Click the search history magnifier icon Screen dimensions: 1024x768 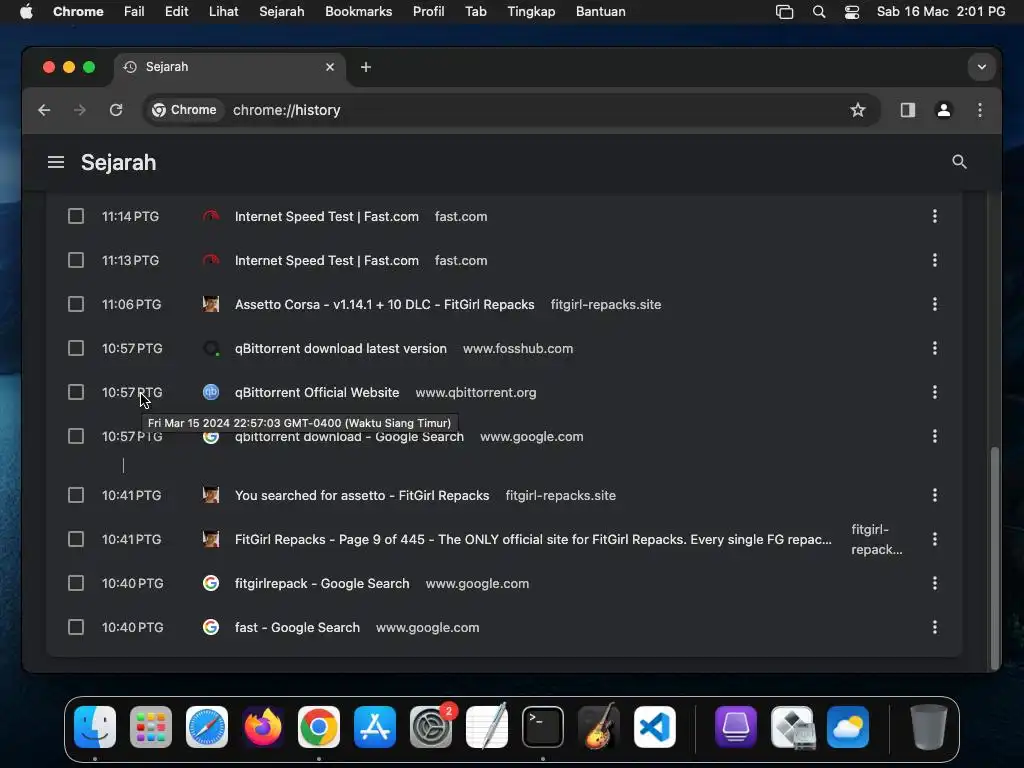tap(959, 162)
